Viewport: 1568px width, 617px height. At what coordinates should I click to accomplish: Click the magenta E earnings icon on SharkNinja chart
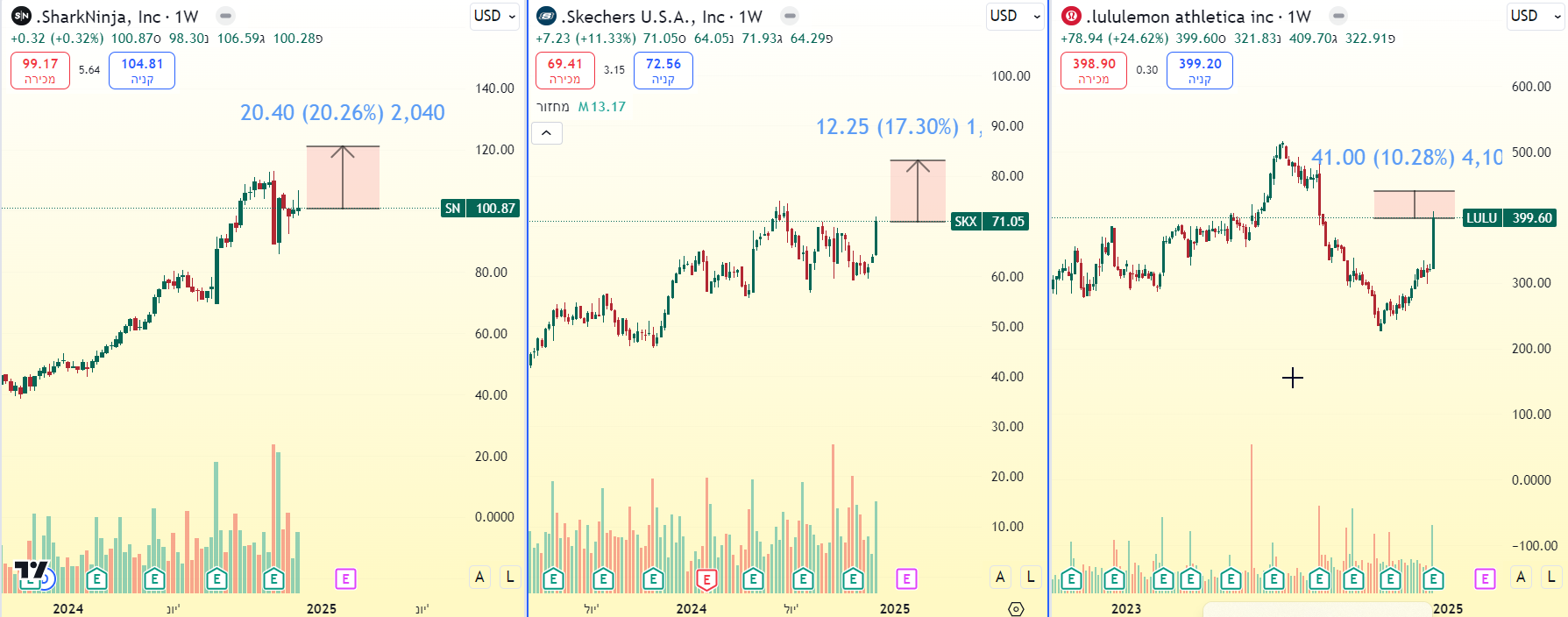(x=345, y=579)
